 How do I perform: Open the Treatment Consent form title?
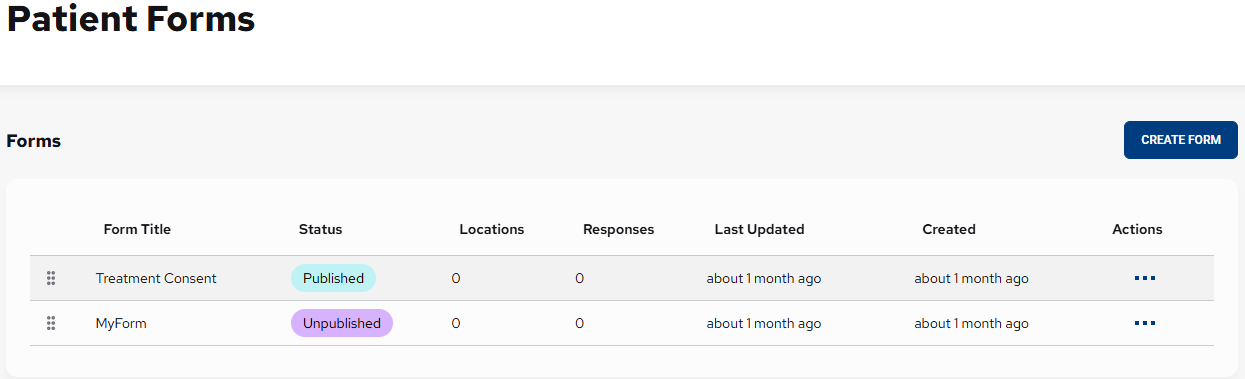click(156, 278)
